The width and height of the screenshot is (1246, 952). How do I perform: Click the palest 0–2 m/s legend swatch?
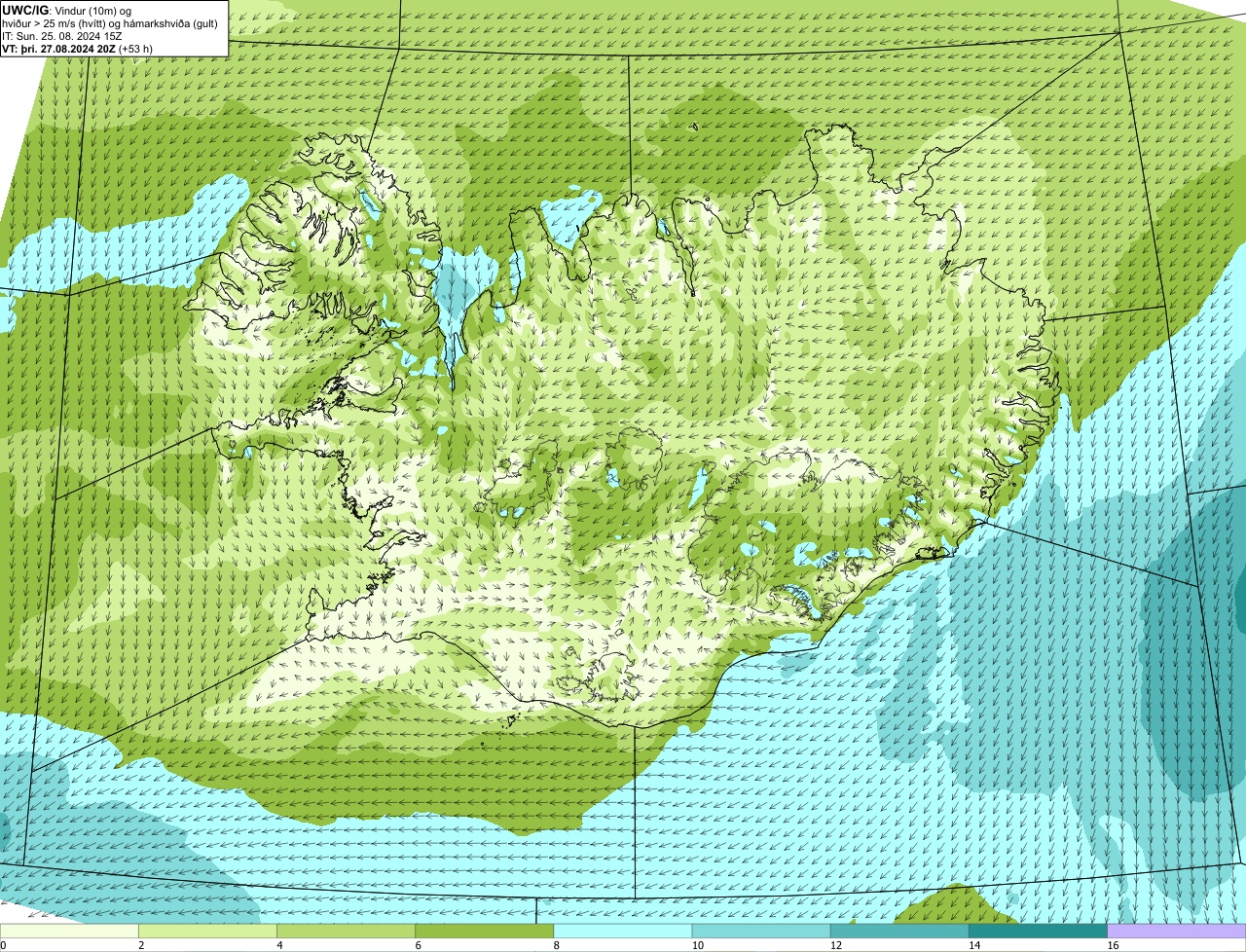click(x=69, y=931)
